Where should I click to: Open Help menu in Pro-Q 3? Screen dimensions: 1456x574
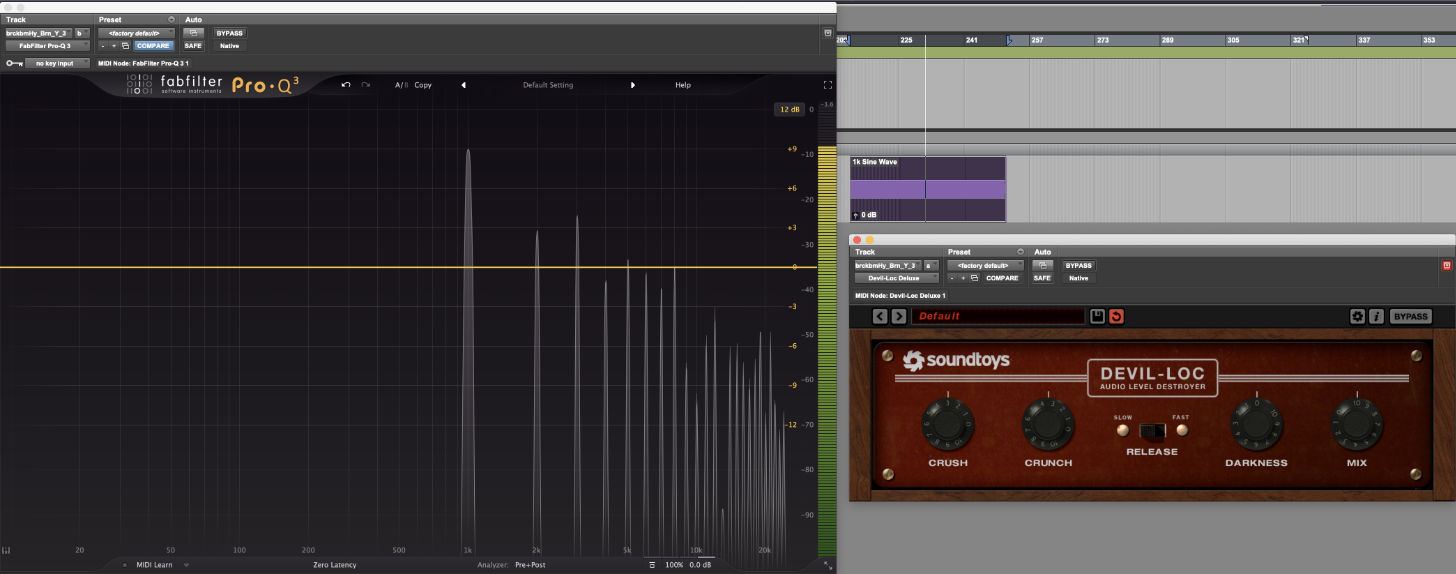click(x=683, y=85)
